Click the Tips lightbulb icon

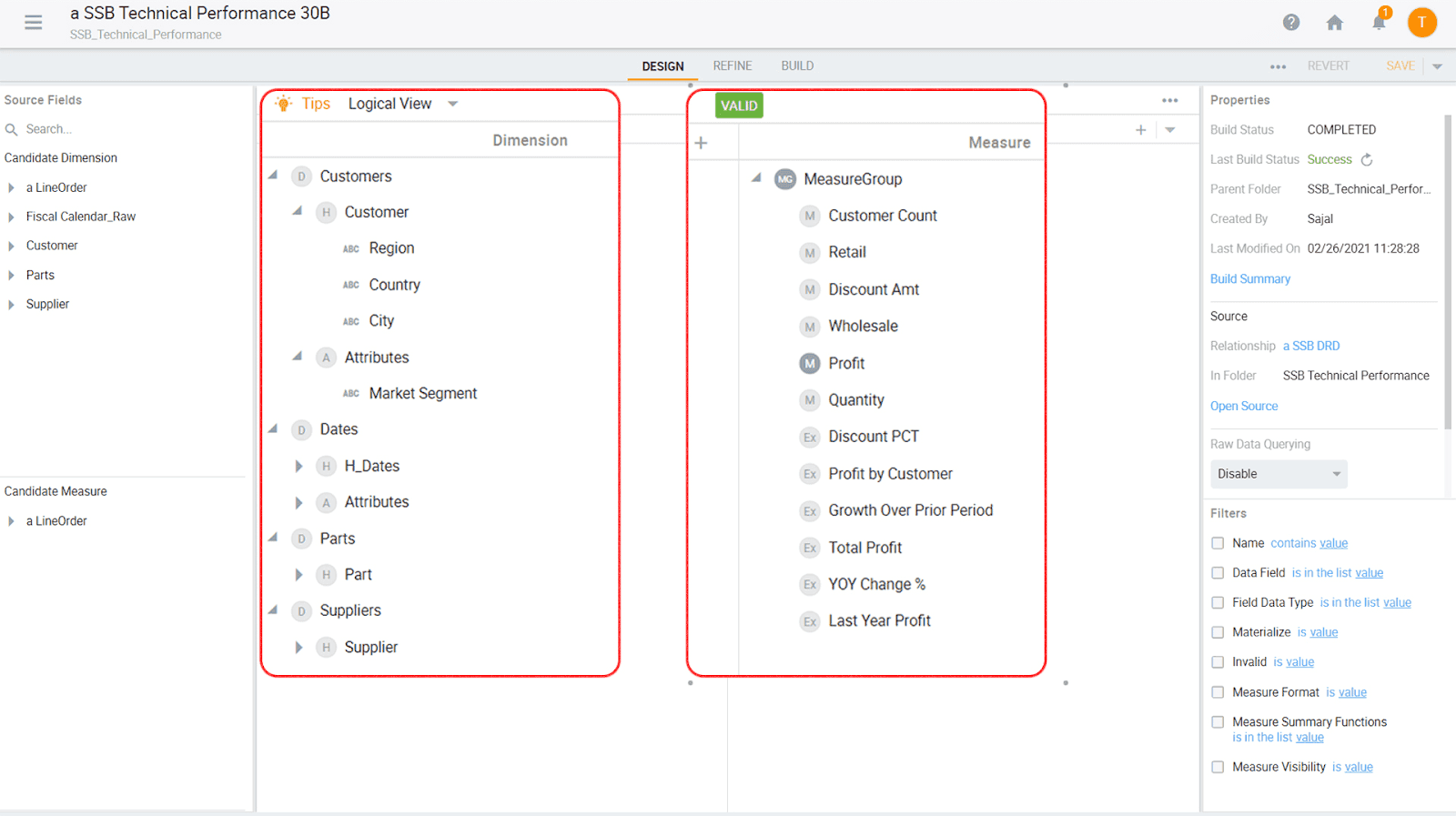tap(284, 104)
